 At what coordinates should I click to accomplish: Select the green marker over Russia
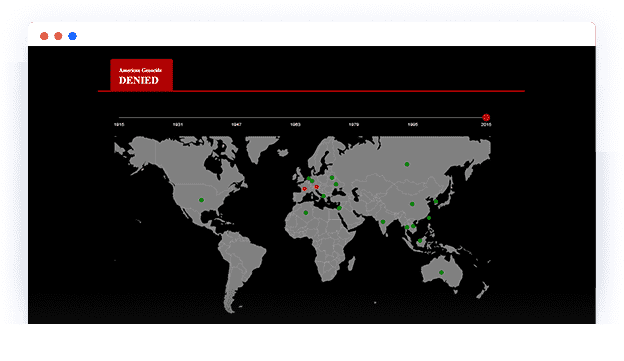pos(407,164)
